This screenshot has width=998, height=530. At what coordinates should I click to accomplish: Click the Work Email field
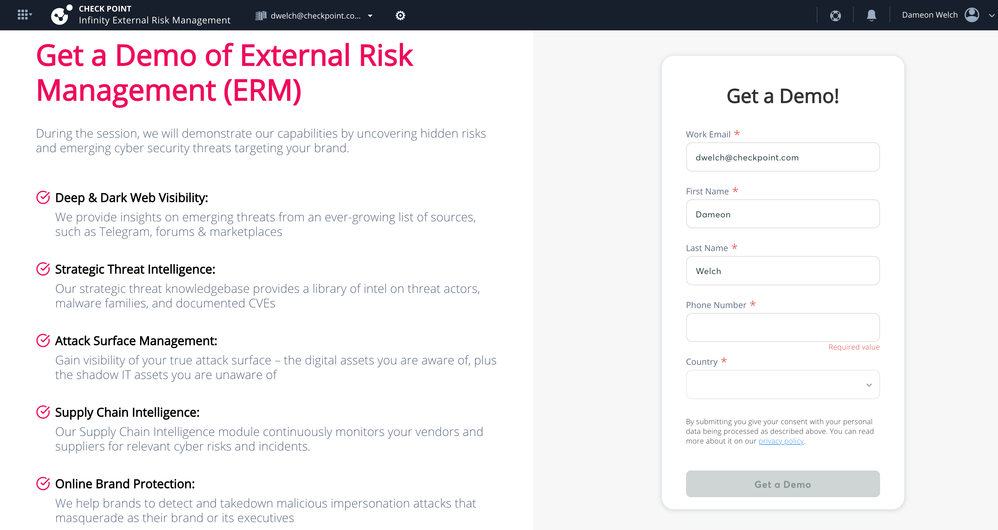pos(782,157)
